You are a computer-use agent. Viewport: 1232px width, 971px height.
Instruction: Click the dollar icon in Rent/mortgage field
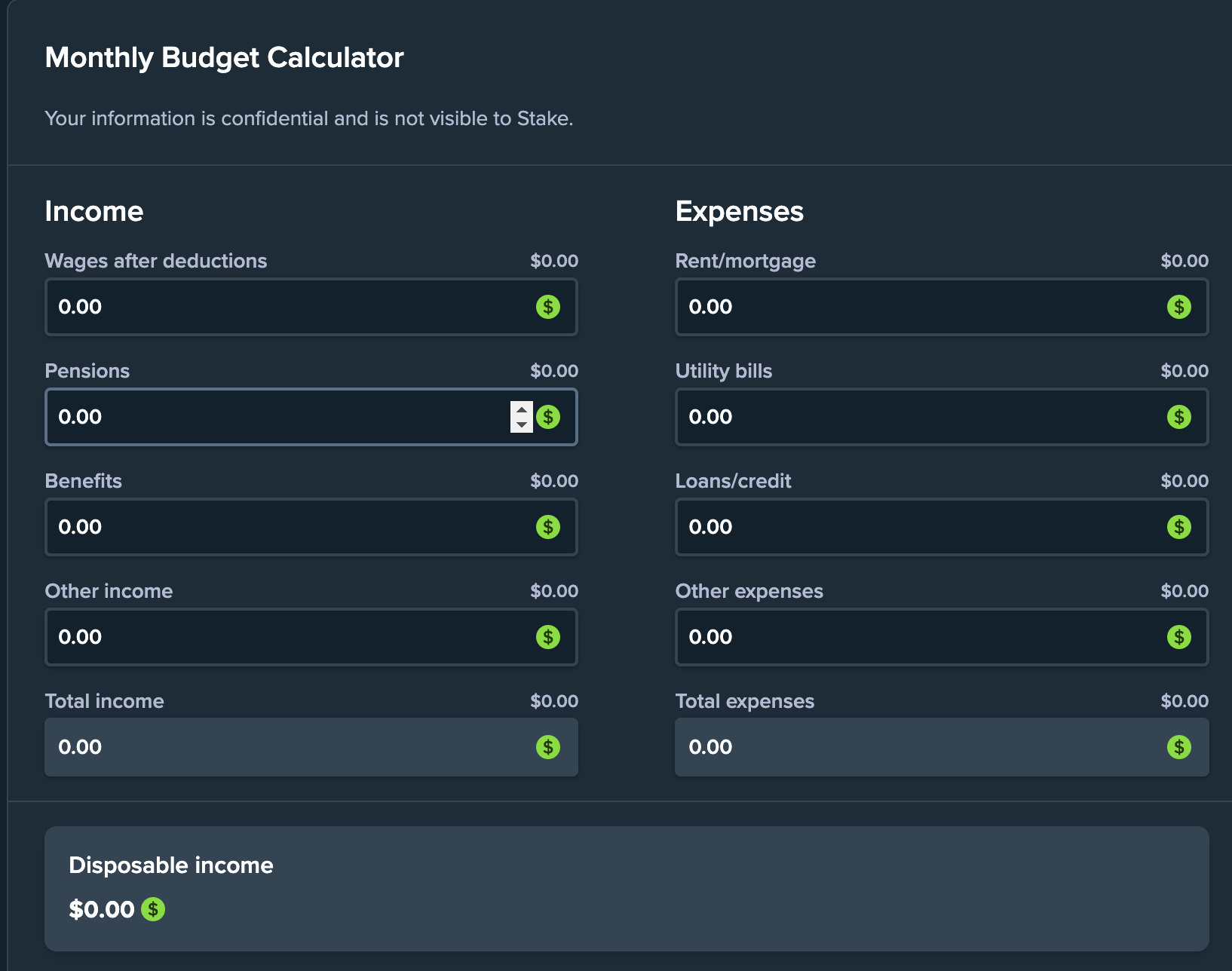pos(1178,307)
